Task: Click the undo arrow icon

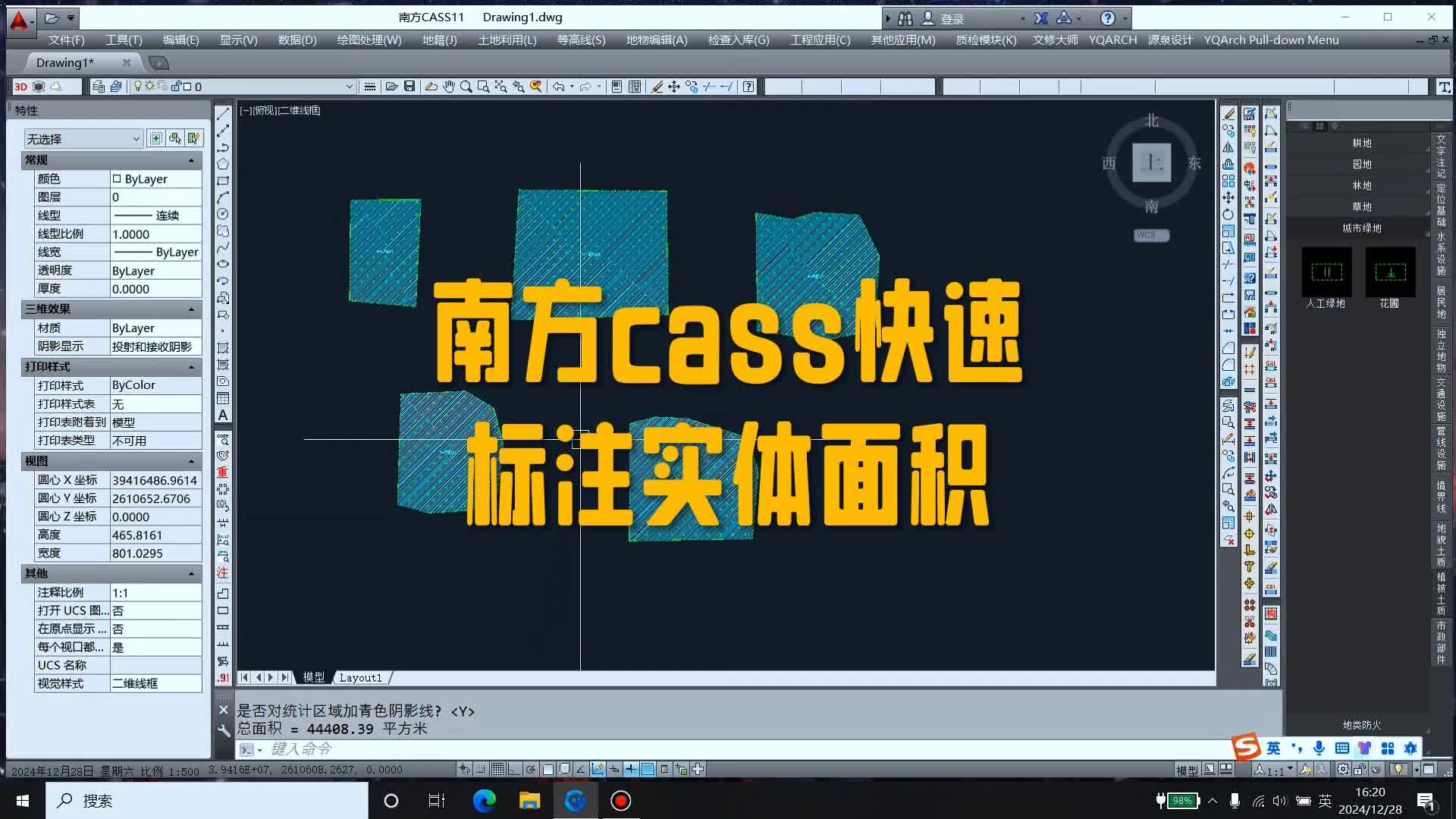Action: tap(558, 86)
